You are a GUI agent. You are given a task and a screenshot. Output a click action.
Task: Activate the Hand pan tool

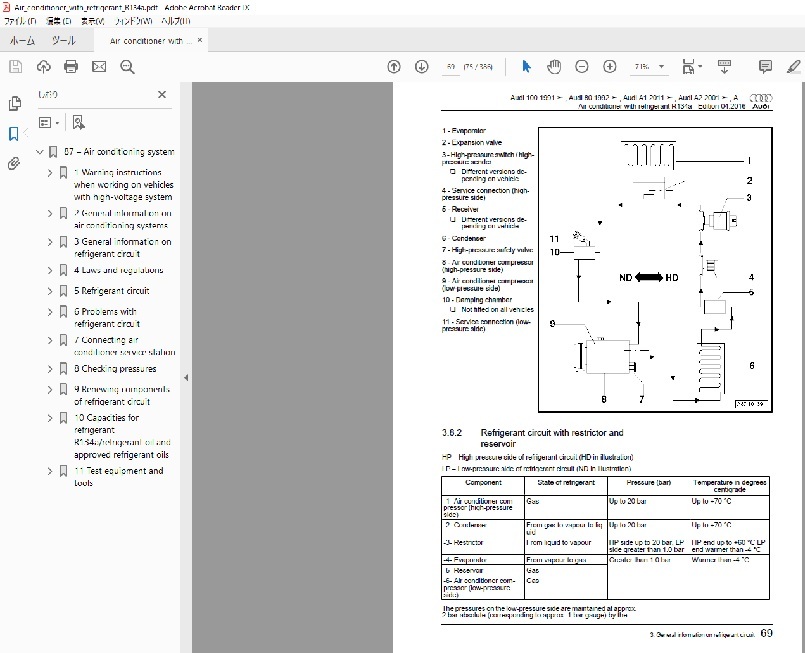coord(554,67)
